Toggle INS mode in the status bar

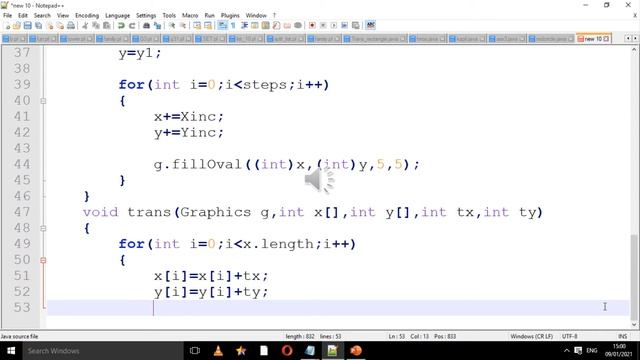click(x=622, y=336)
